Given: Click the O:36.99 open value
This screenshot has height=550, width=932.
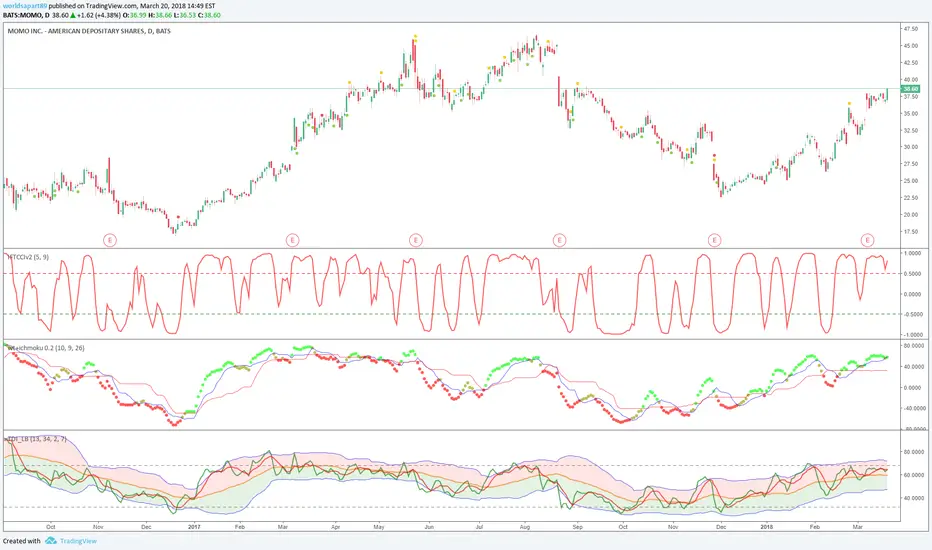Looking at the screenshot, I should click(134, 15).
